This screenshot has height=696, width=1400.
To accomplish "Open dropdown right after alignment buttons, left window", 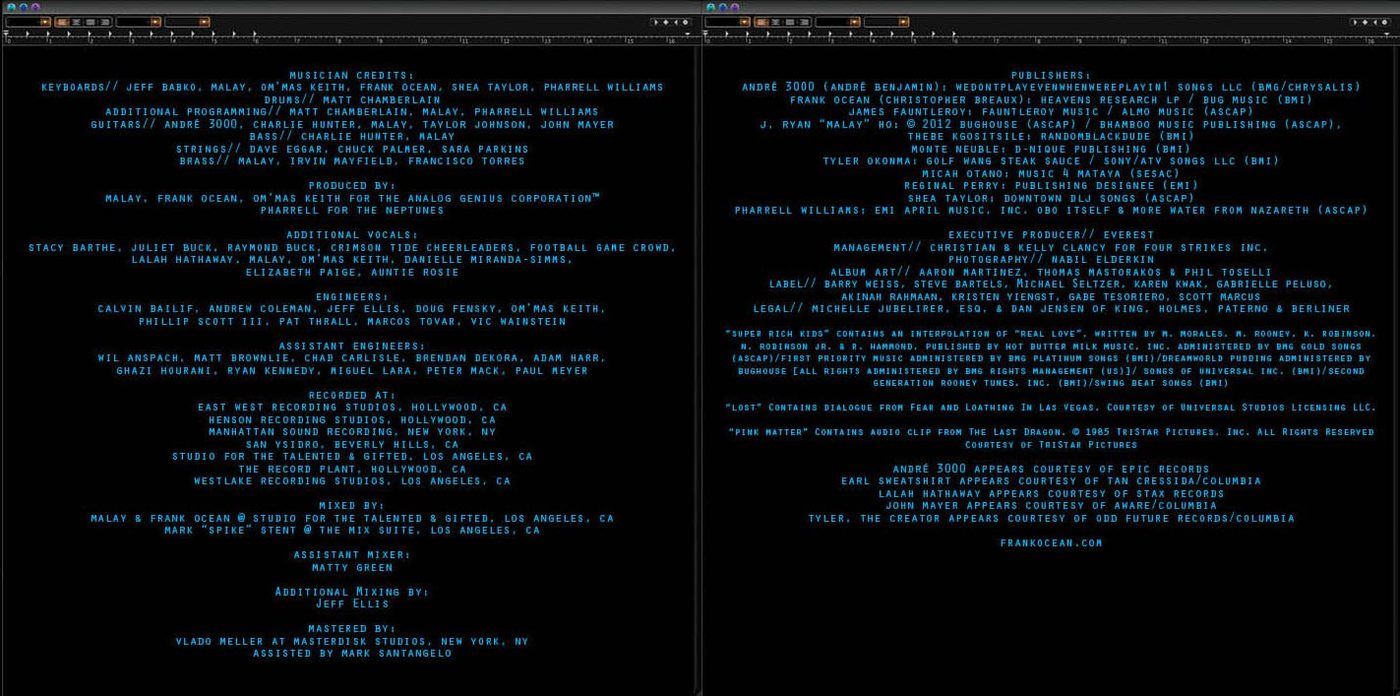I will pyautogui.click(x=138, y=22).
